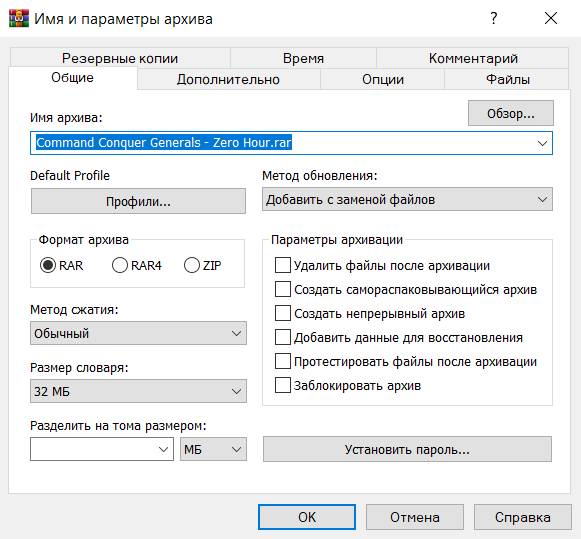
Task: Click the split volume size input field
Action: [94, 449]
